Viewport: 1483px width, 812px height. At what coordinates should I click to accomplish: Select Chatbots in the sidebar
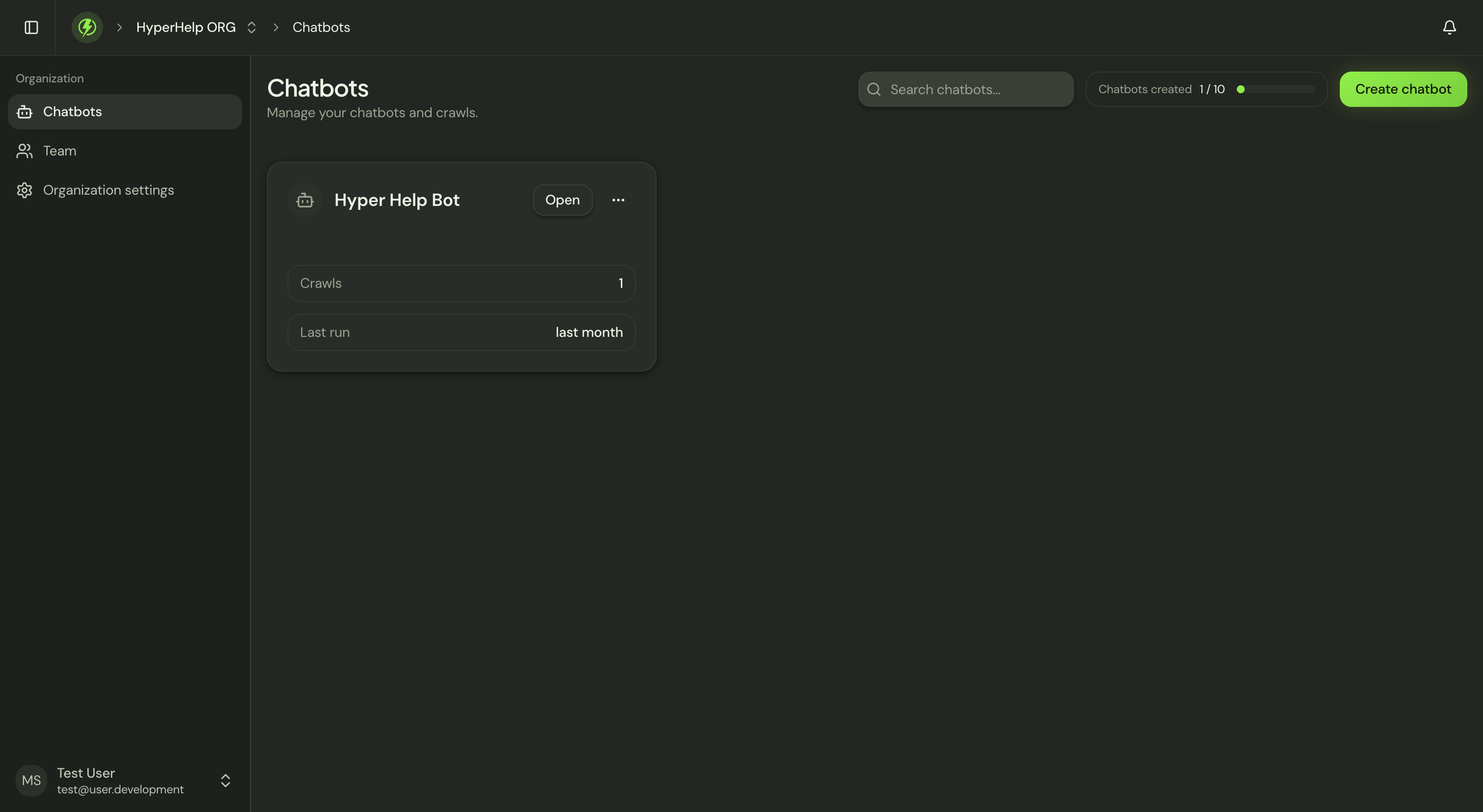(125, 112)
